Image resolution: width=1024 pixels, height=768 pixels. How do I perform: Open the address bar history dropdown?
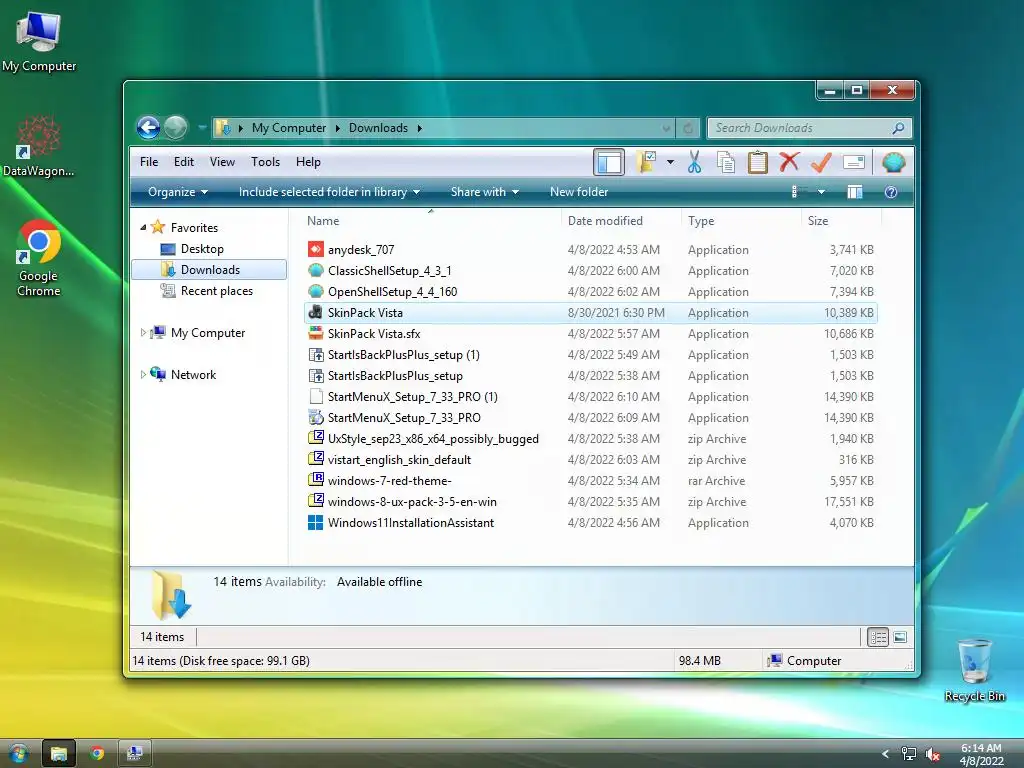point(666,128)
